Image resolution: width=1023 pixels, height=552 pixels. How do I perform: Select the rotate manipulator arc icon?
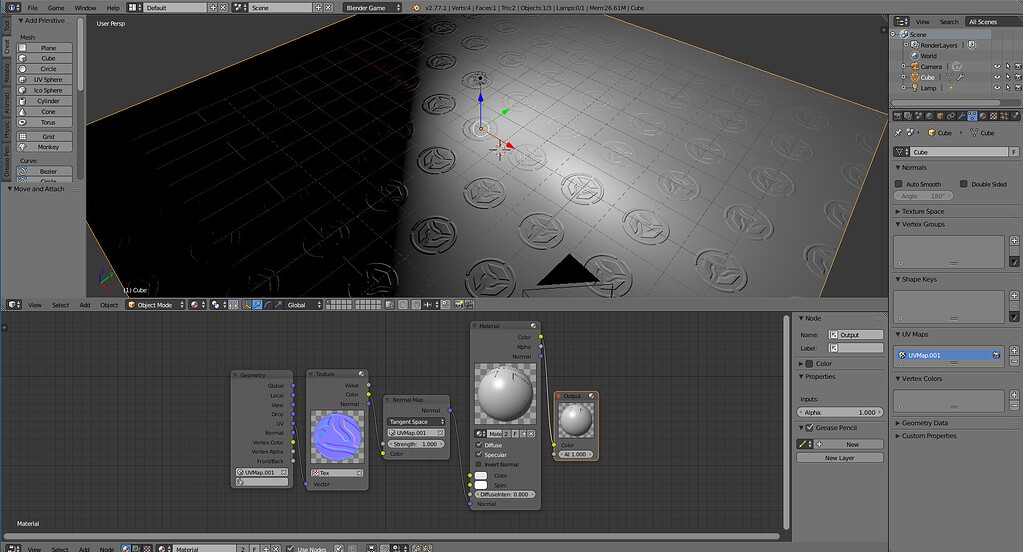pyautogui.click(x=268, y=305)
